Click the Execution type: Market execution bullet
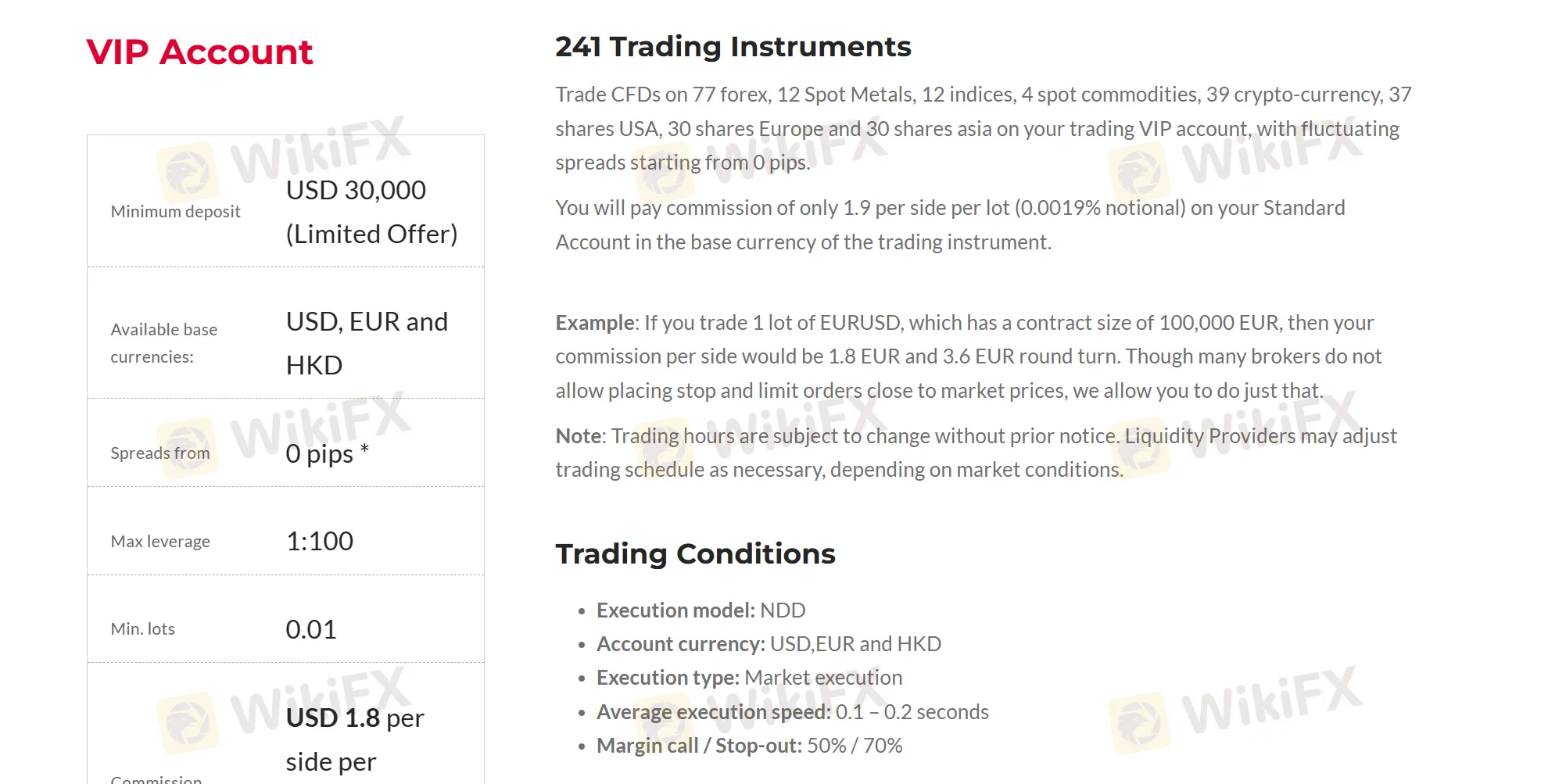Screen dimensions: 1548x784 coord(749,678)
